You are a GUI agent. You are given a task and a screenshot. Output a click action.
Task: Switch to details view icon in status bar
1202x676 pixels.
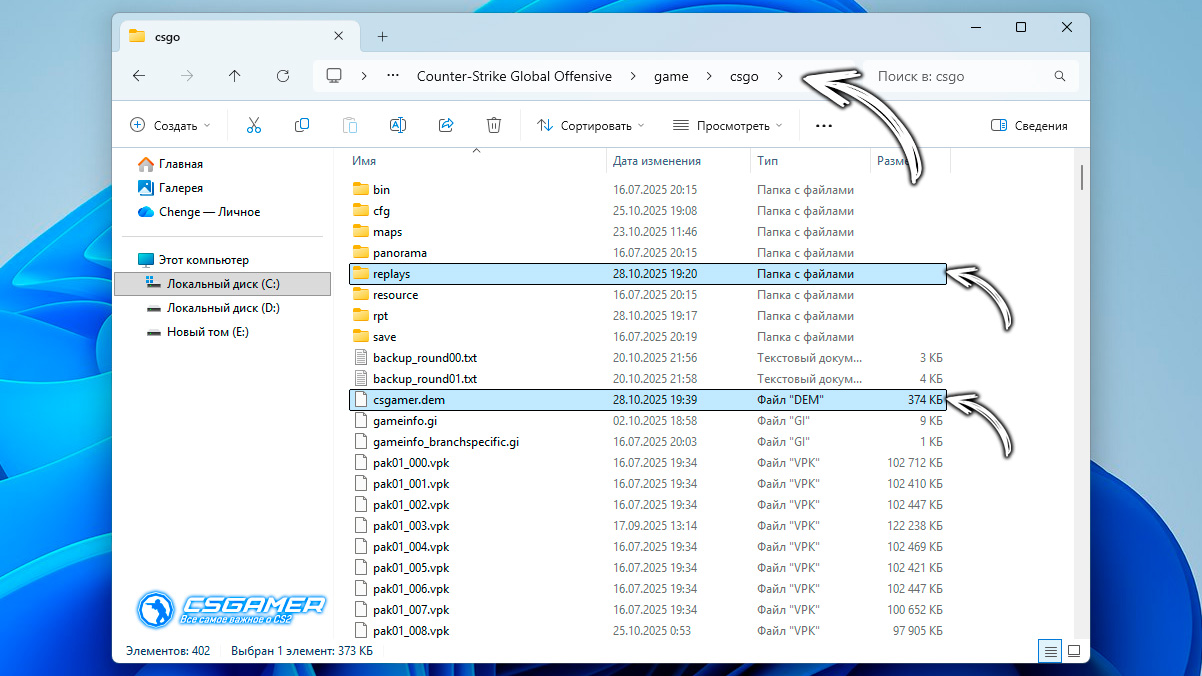click(x=1050, y=651)
